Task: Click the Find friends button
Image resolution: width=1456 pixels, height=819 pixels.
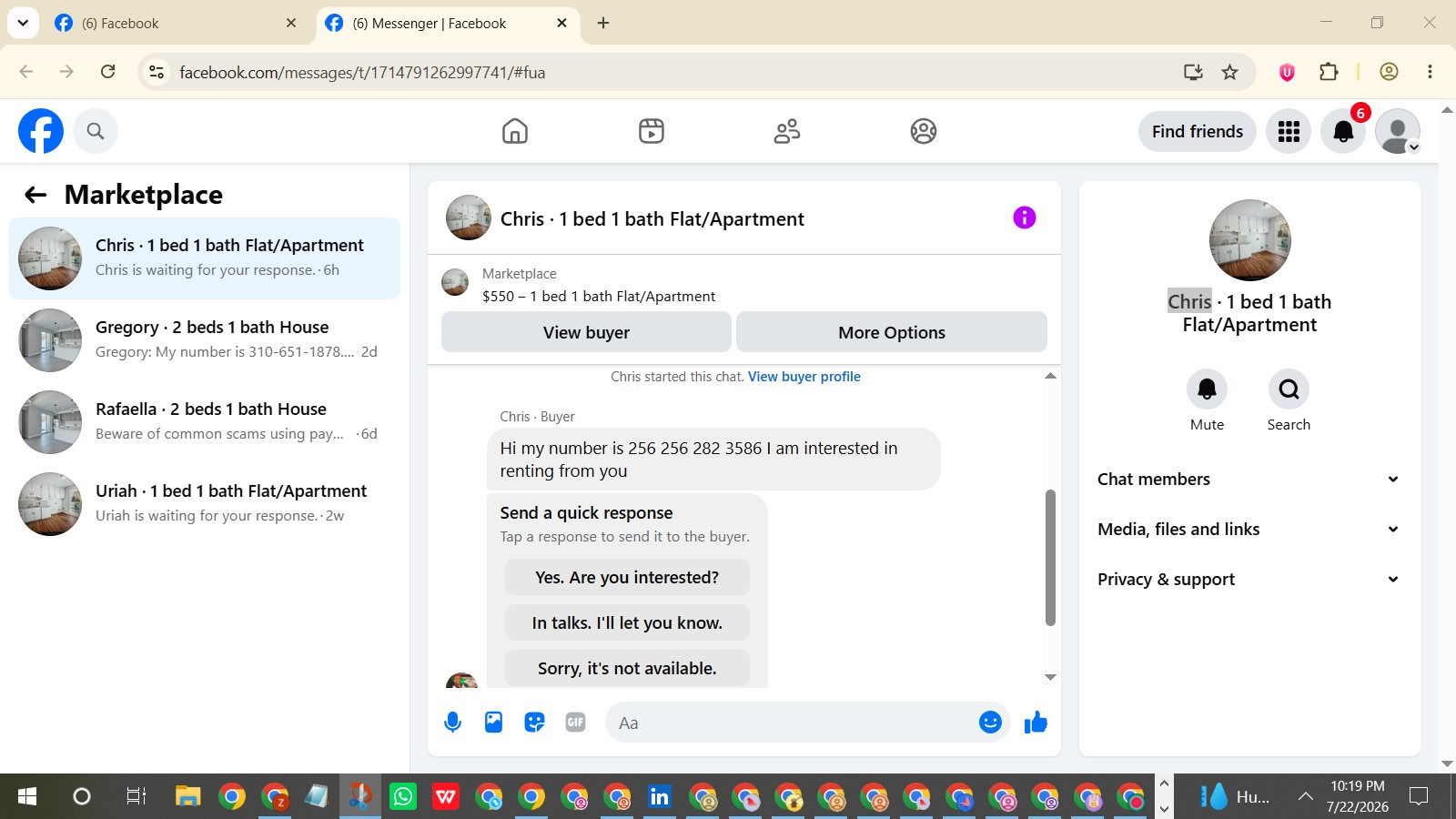Action: coord(1198,131)
